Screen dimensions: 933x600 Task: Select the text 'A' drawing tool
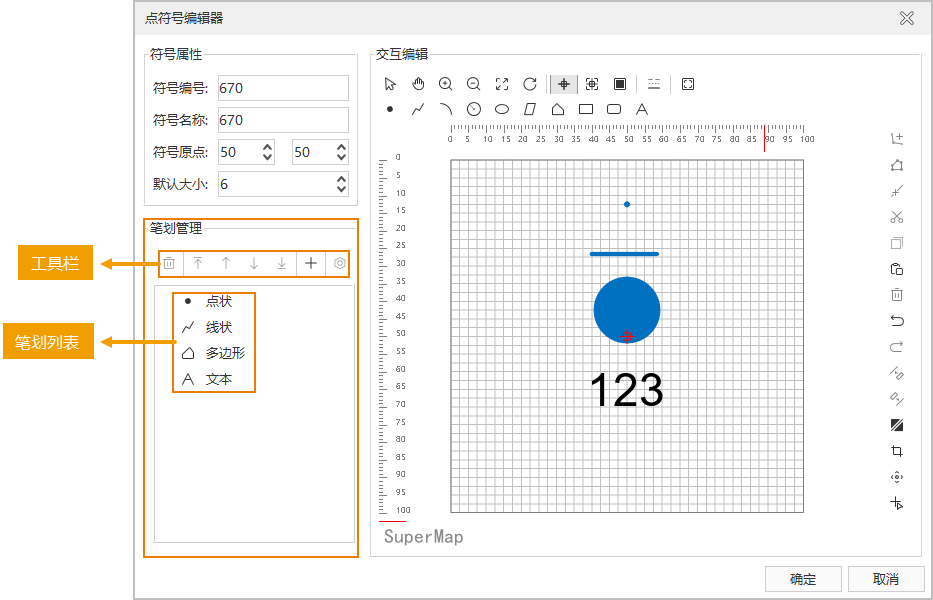point(642,109)
